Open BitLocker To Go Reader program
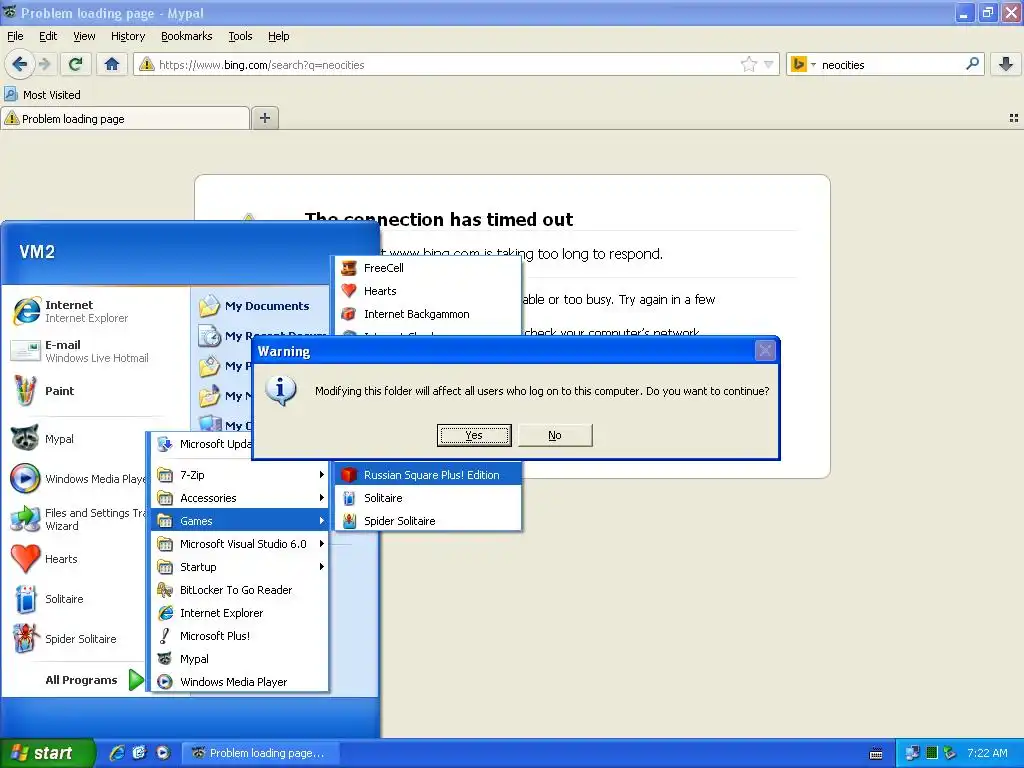 click(x=240, y=590)
